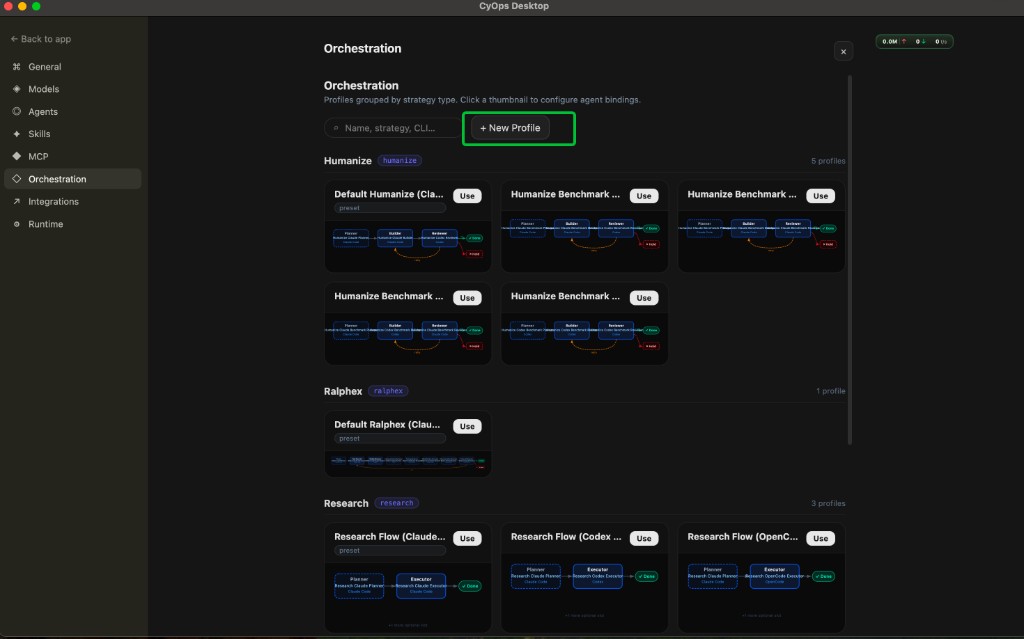Click preset badge on Research Flow (Claude) card
Image resolution: width=1024 pixels, height=639 pixels.
(x=390, y=551)
